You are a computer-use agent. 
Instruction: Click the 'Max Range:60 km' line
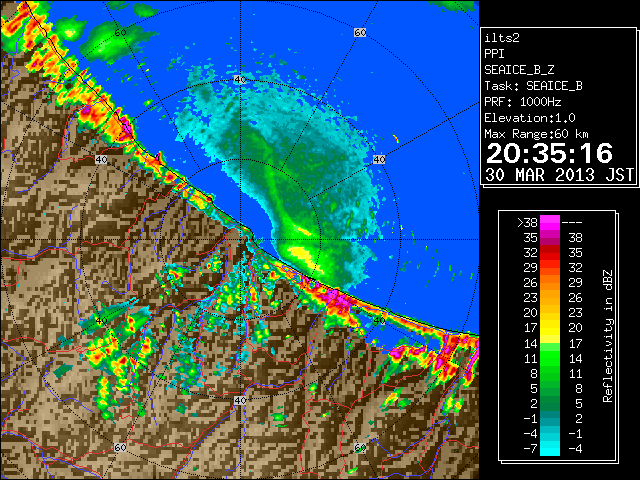(x=536, y=134)
